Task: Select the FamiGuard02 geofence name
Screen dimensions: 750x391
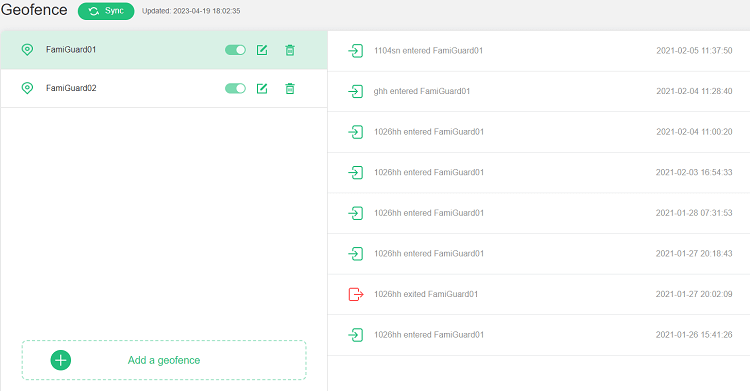Action: coord(71,88)
